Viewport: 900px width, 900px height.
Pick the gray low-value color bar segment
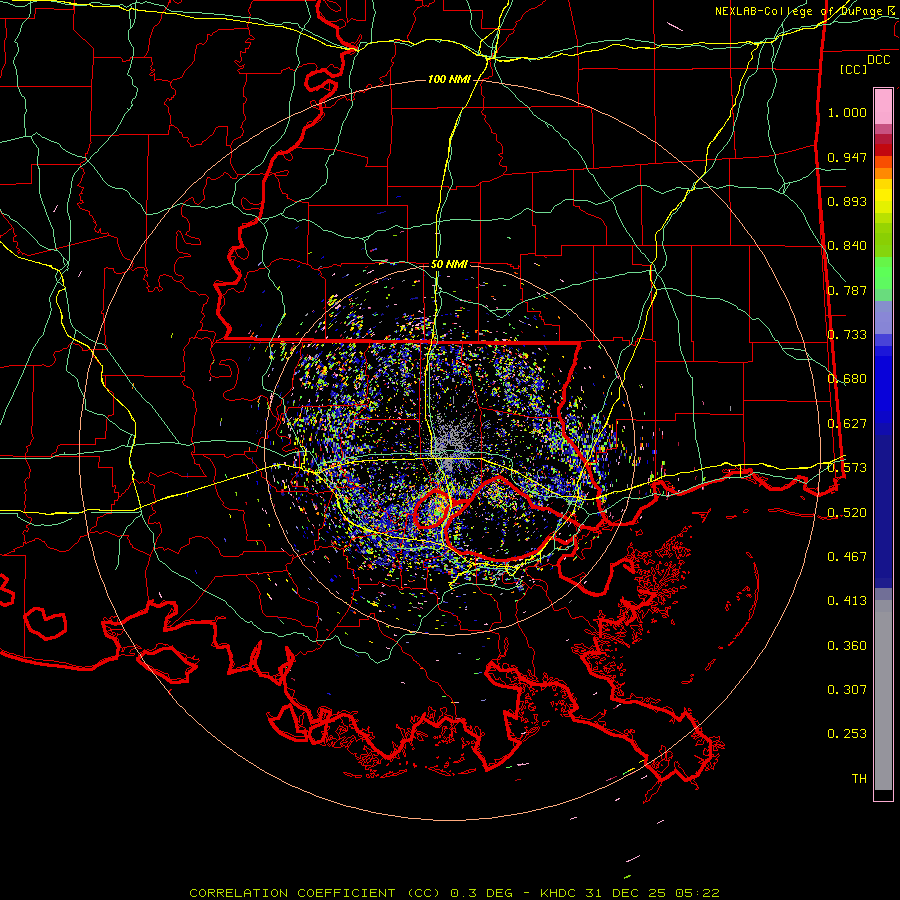click(x=883, y=695)
